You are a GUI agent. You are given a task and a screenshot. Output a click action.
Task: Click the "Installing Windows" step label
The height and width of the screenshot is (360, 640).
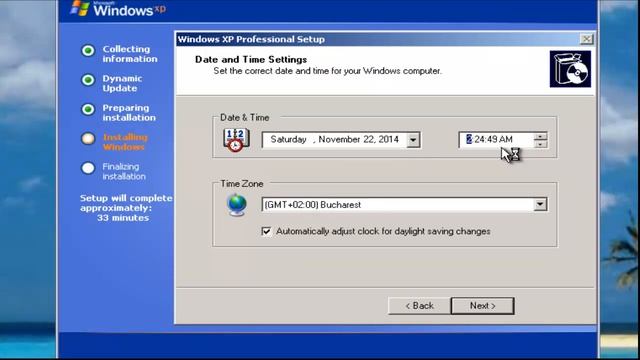point(125,142)
